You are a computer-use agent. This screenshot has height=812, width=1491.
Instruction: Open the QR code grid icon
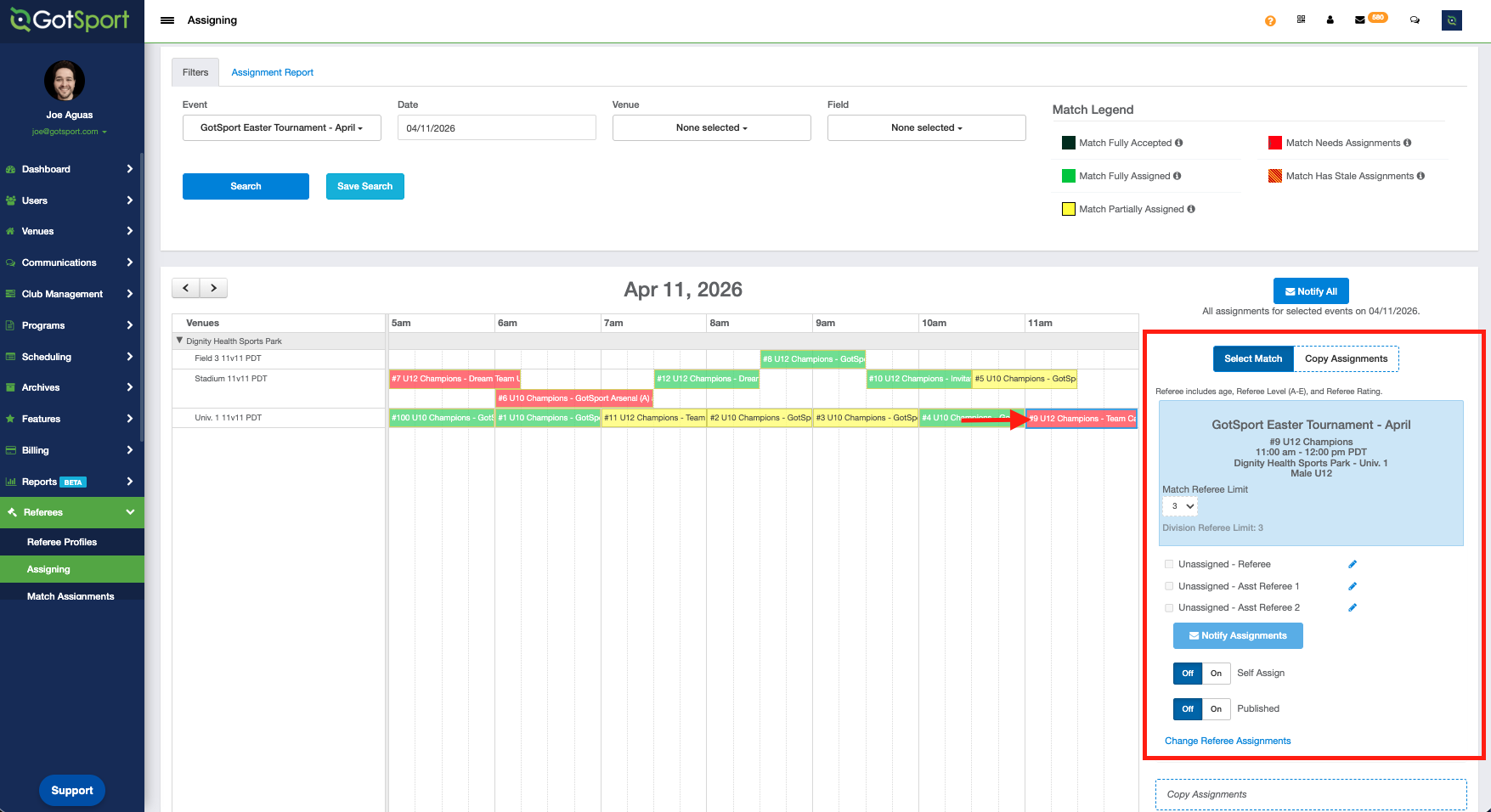point(1301,20)
